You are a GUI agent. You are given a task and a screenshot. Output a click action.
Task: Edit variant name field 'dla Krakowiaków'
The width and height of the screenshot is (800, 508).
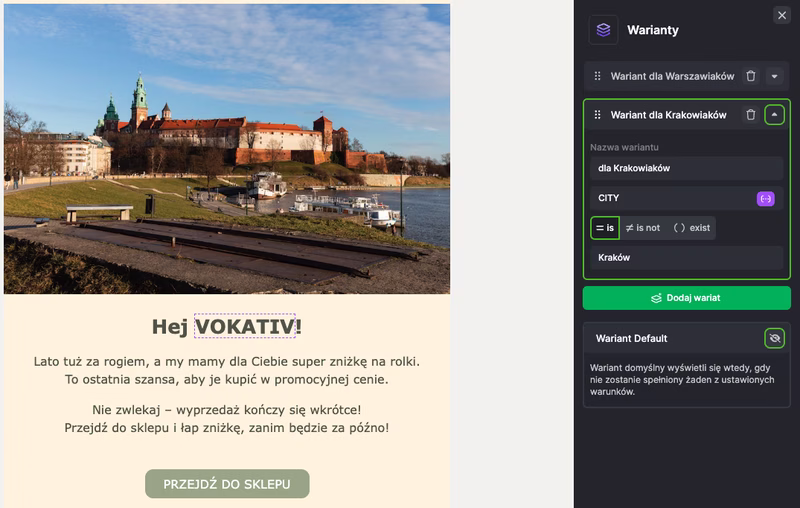[x=686, y=168]
